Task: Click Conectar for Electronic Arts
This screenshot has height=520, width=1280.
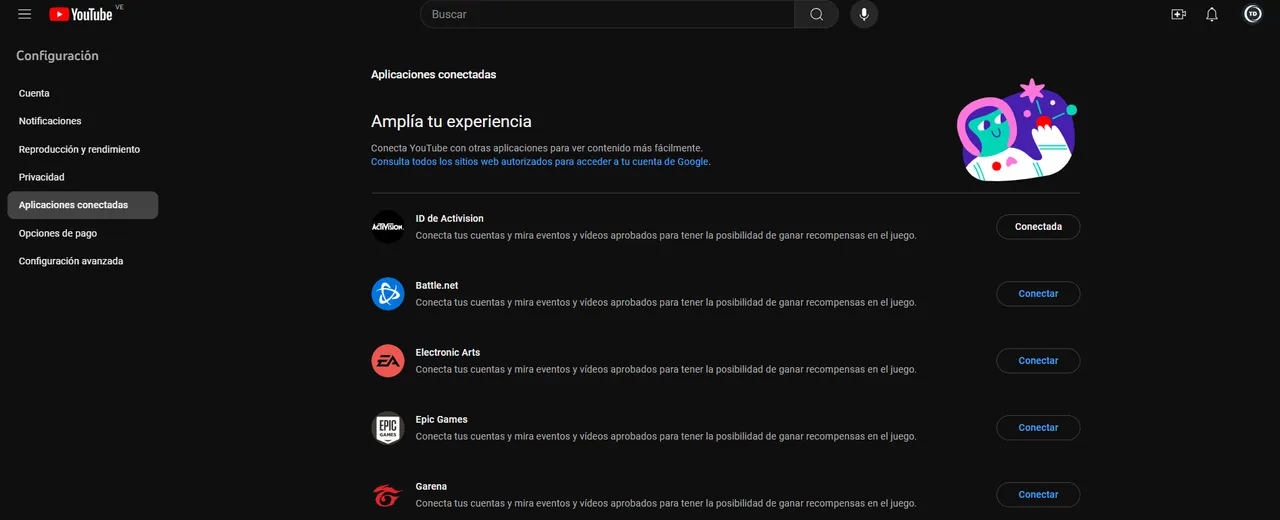Action: click(1038, 361)
